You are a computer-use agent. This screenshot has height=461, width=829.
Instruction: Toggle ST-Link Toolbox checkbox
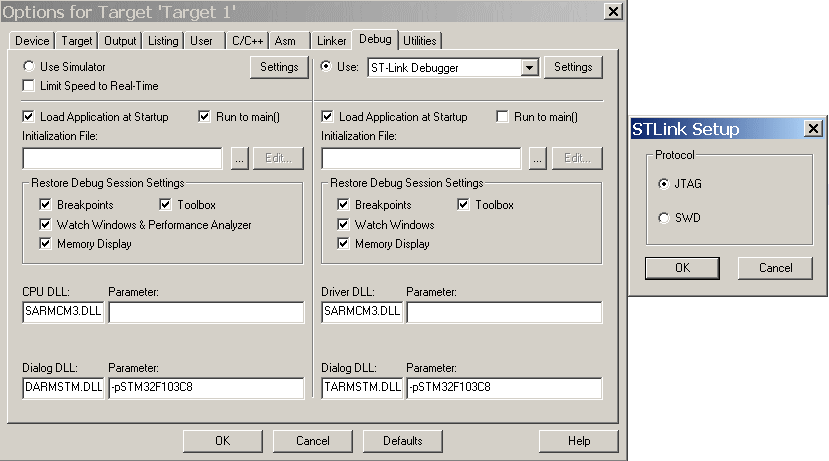[464, 204]
